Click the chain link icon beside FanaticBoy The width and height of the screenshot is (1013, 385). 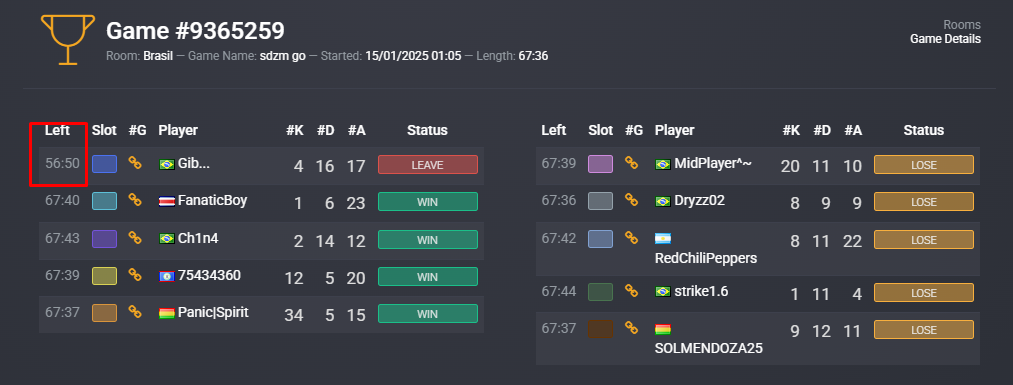134,200
